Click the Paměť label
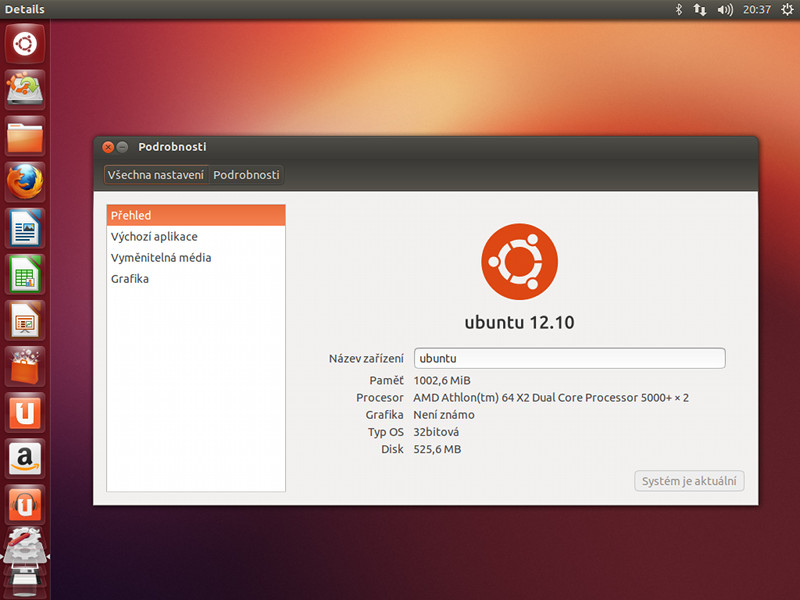 coord(386,381)
